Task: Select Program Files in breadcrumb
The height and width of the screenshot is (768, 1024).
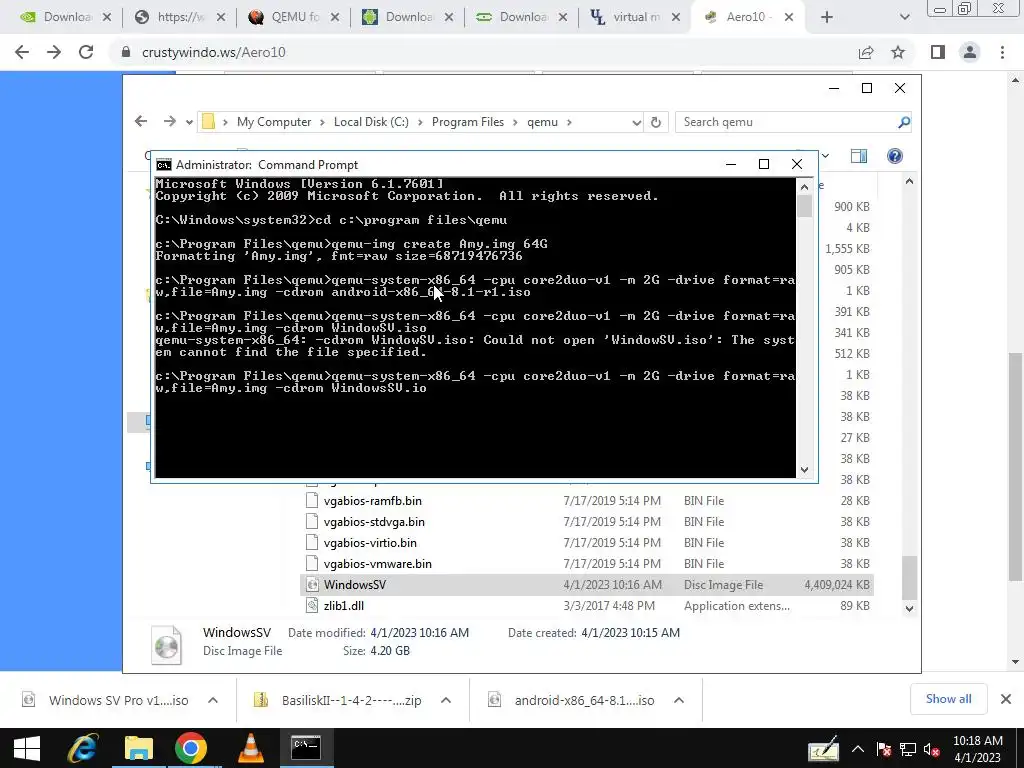Action: 468,122
